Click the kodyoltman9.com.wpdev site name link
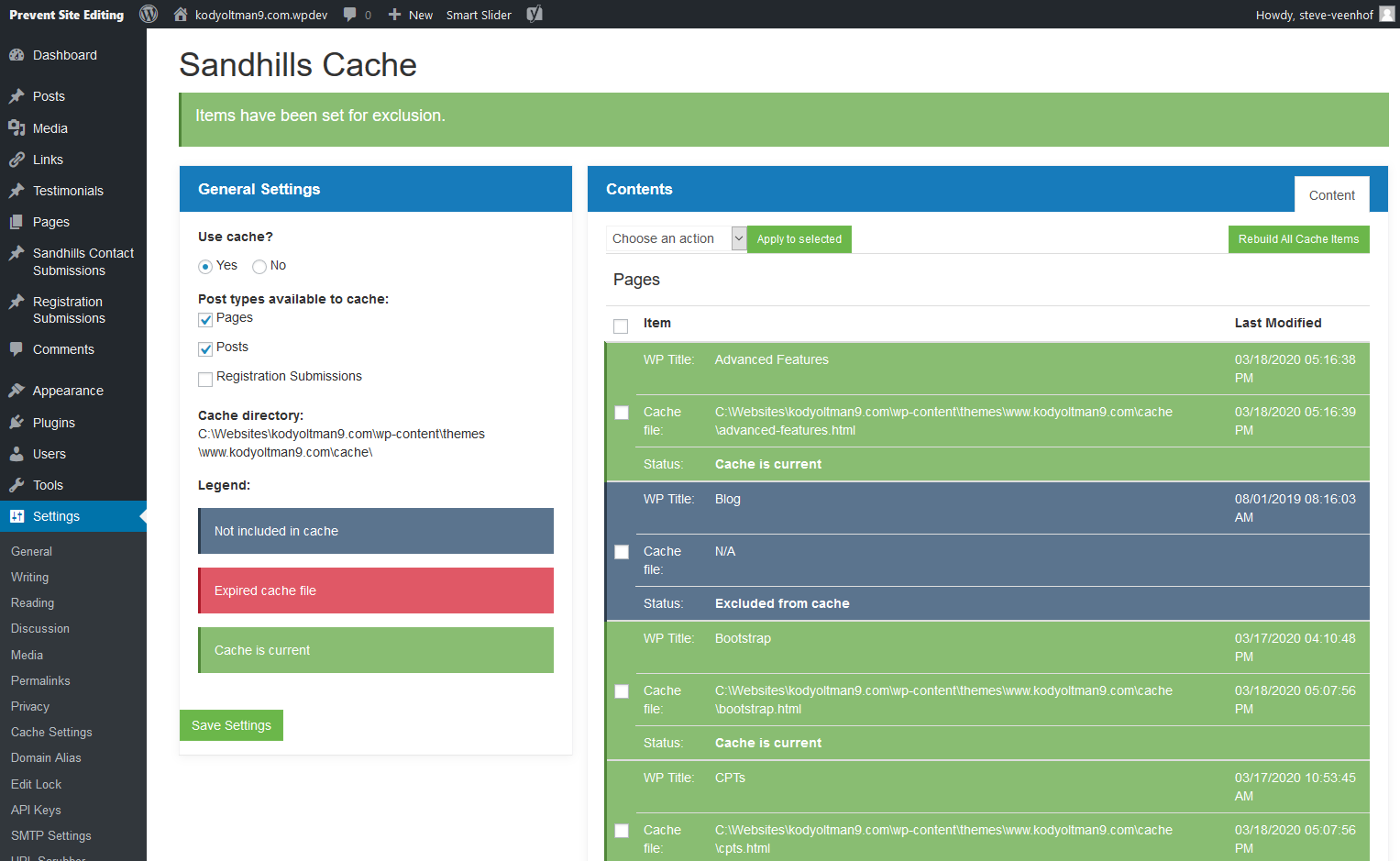This screenshot has height=861, width=1400. 261,15
